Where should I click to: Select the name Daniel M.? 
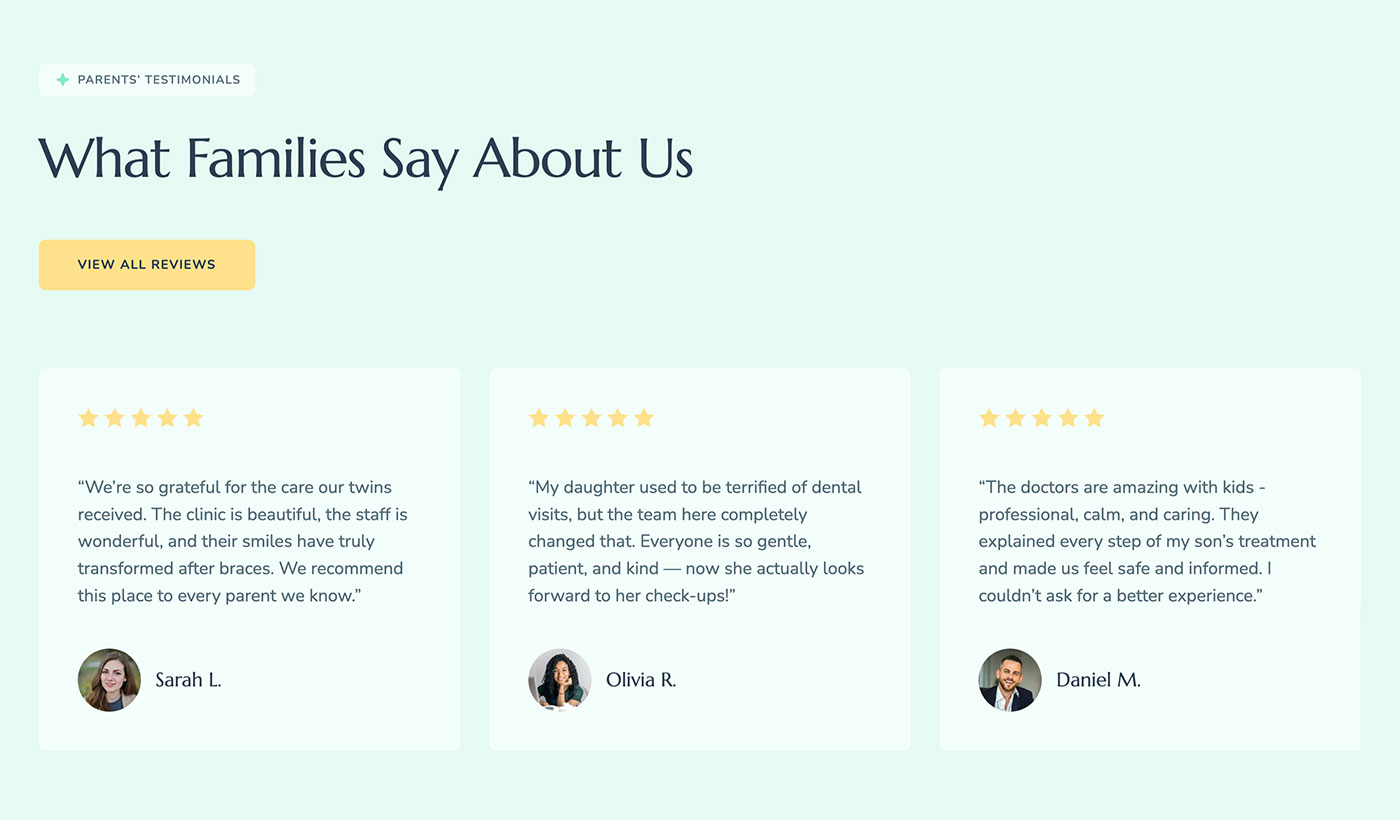pos(1098,679)
